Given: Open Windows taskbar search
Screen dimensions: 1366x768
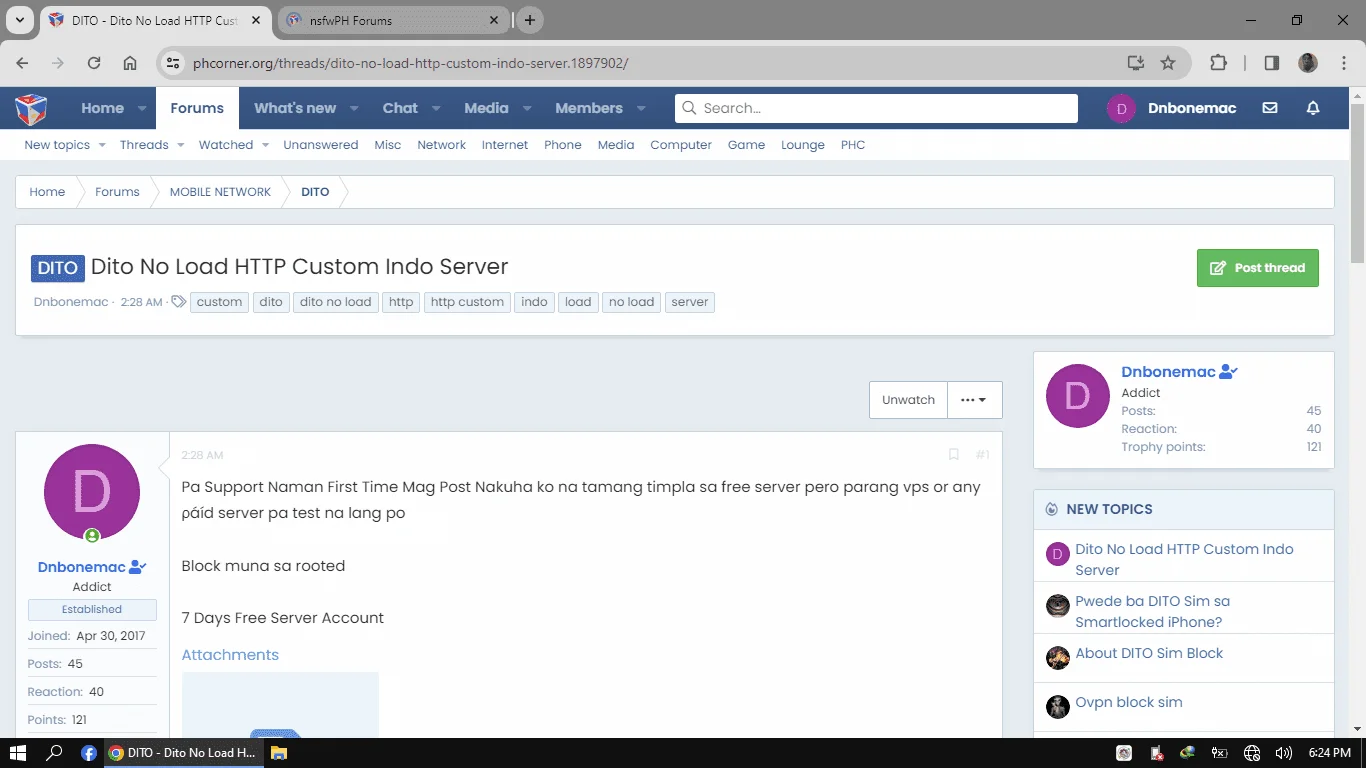Looking at the screenshot, I should tap(55, 753).
